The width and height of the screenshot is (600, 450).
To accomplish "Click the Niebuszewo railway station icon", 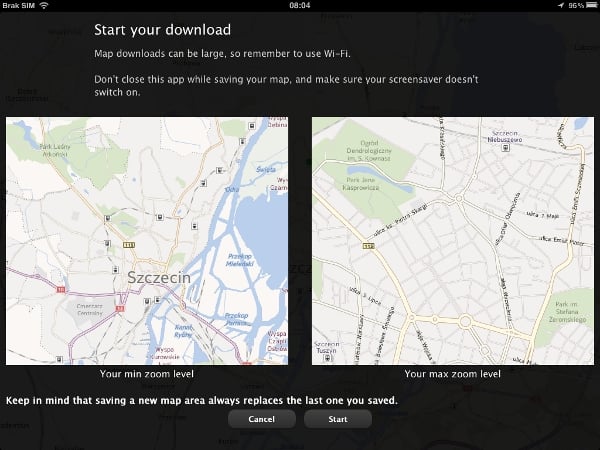I will 505,148.
